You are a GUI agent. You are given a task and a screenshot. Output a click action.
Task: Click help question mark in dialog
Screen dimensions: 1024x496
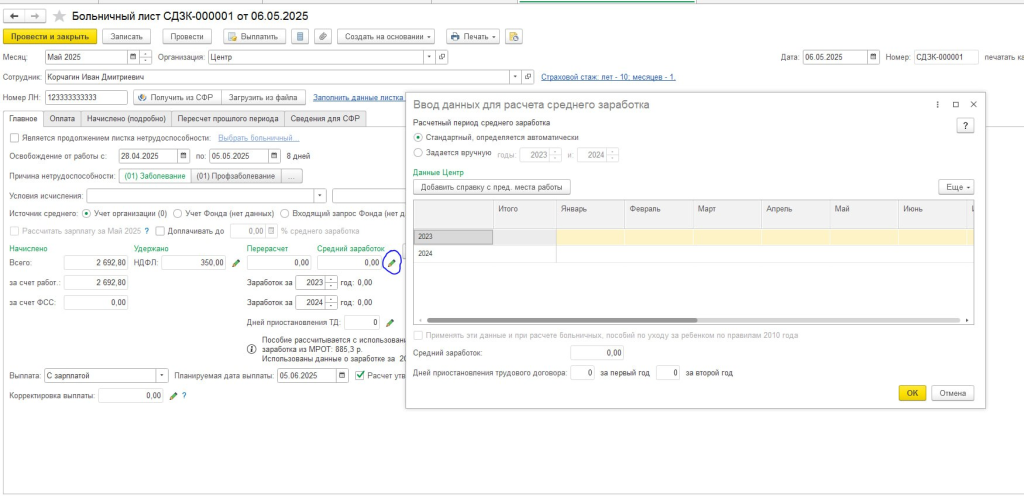[x=965, y=125]
